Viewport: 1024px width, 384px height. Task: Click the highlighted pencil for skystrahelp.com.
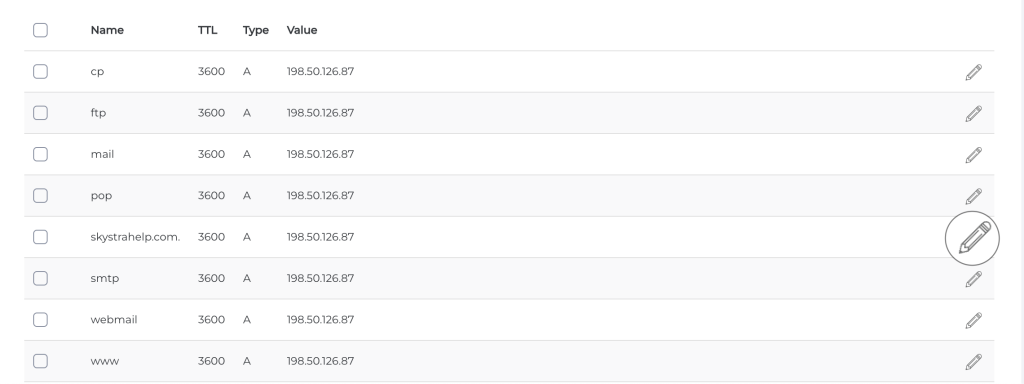tap(972, 238)
